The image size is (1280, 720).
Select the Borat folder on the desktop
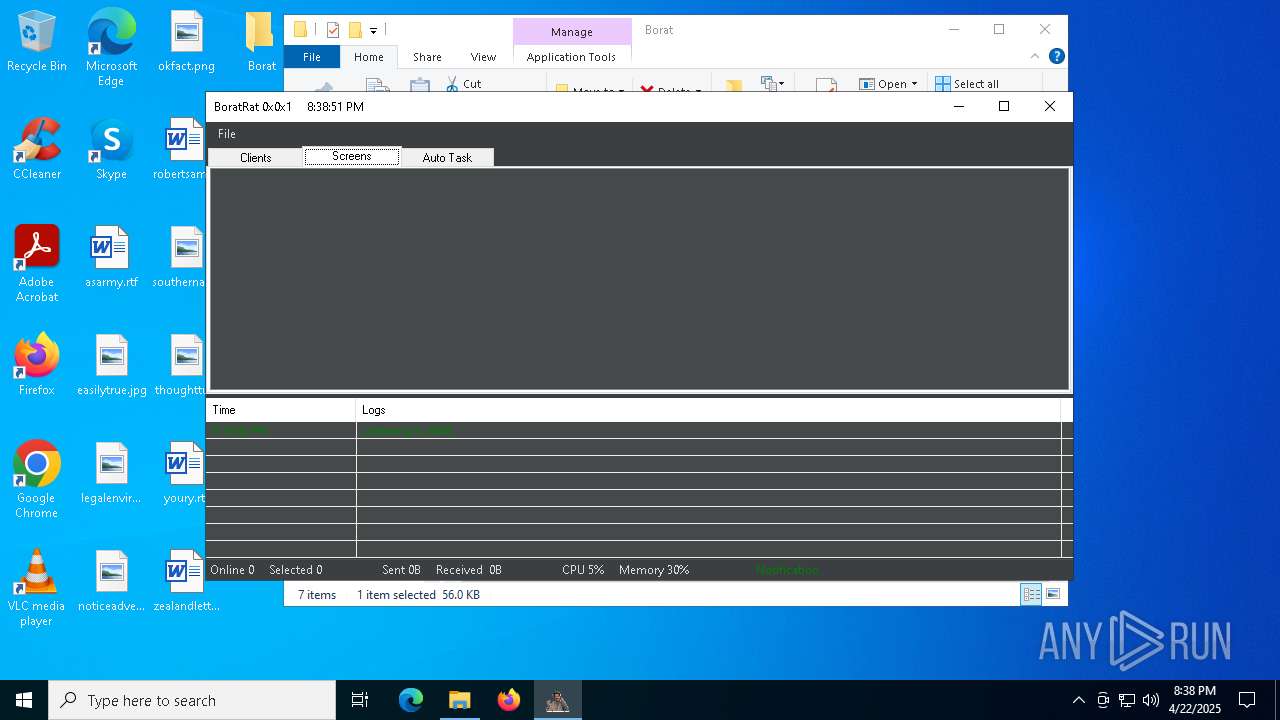coord(261,42)
